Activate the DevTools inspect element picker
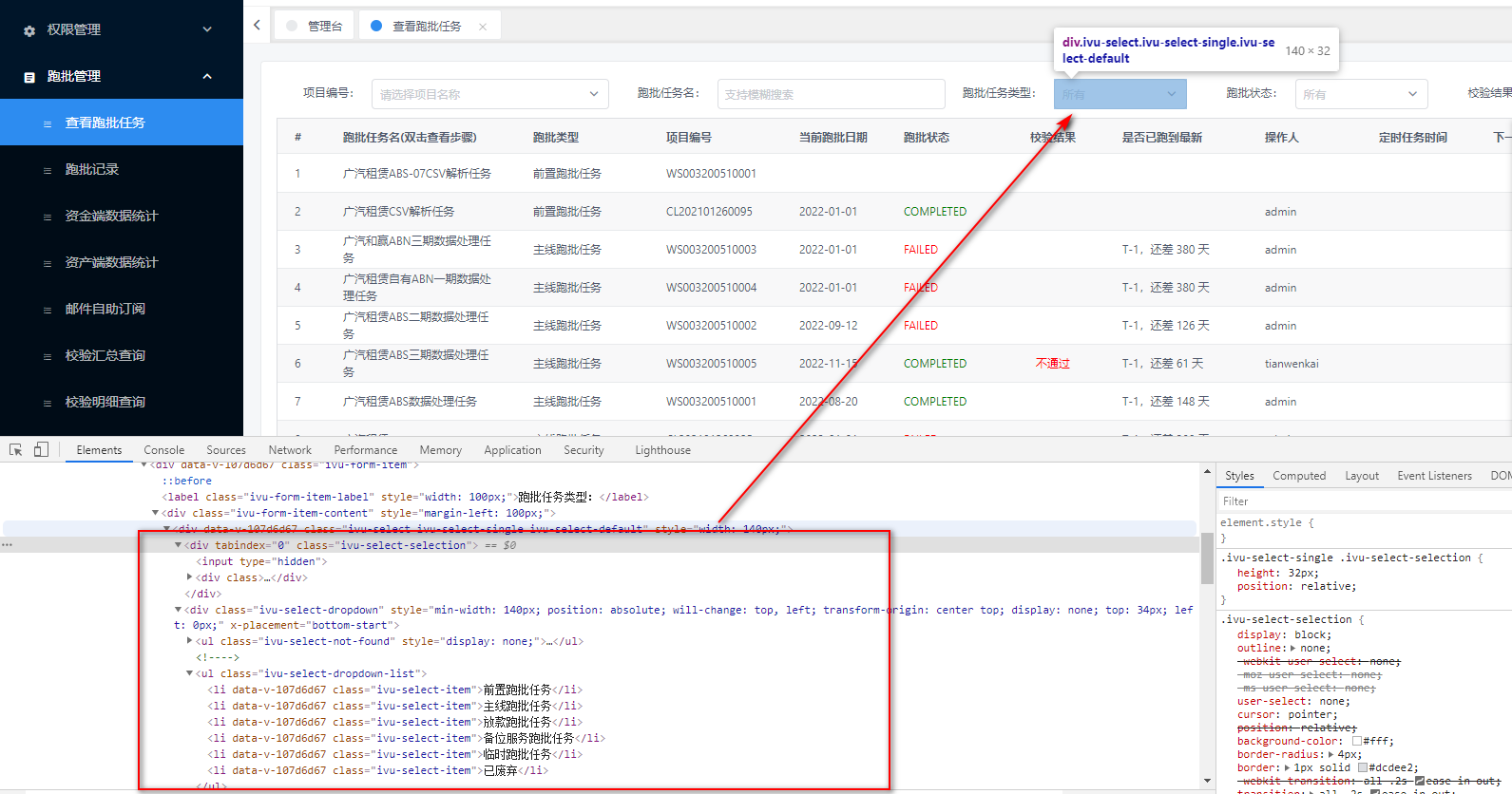Screen dimensions: 1512x794 pyautogui.click(x=16, y=450)
